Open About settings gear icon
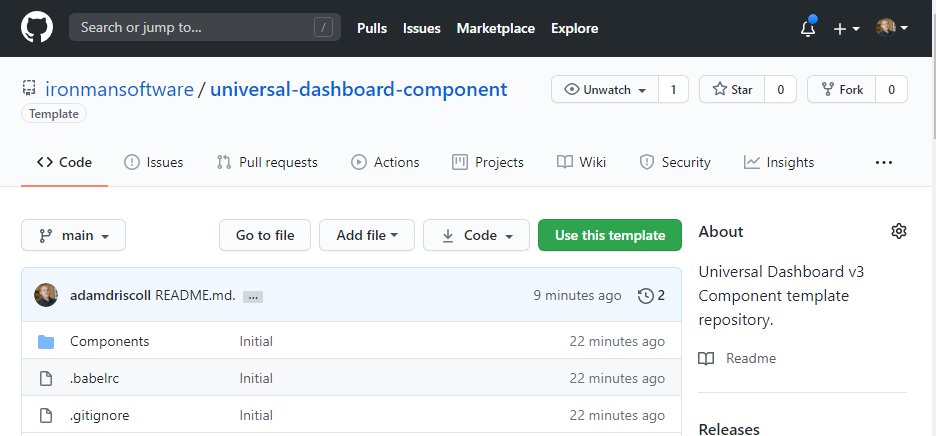Viewport: 936px width, 436px height. click(x=898, y=232)
